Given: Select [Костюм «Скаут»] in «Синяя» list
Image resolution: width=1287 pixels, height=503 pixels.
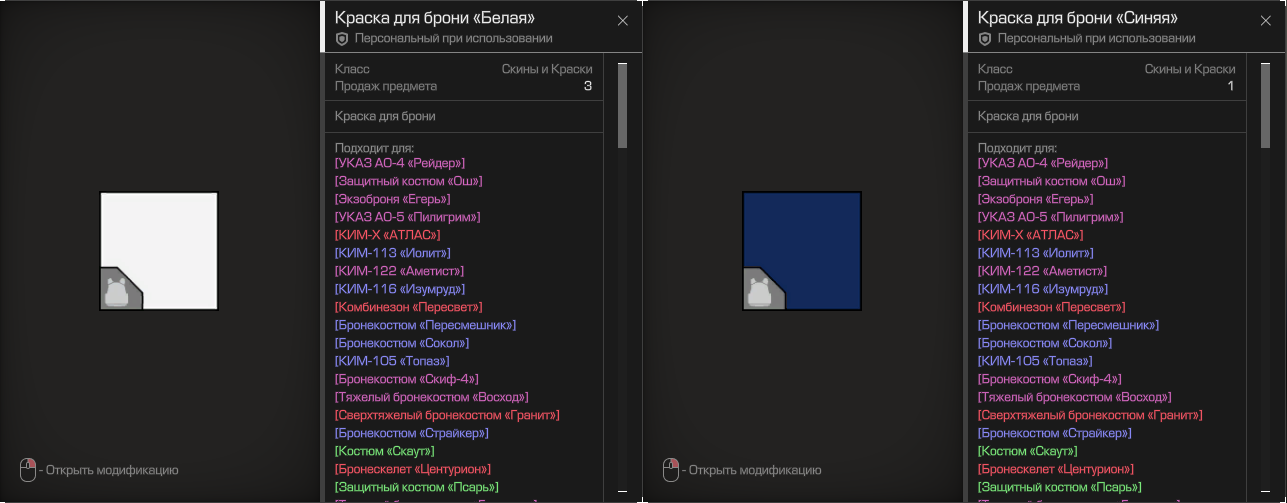Looking at the screenshot, I should tap(1028, 451).
